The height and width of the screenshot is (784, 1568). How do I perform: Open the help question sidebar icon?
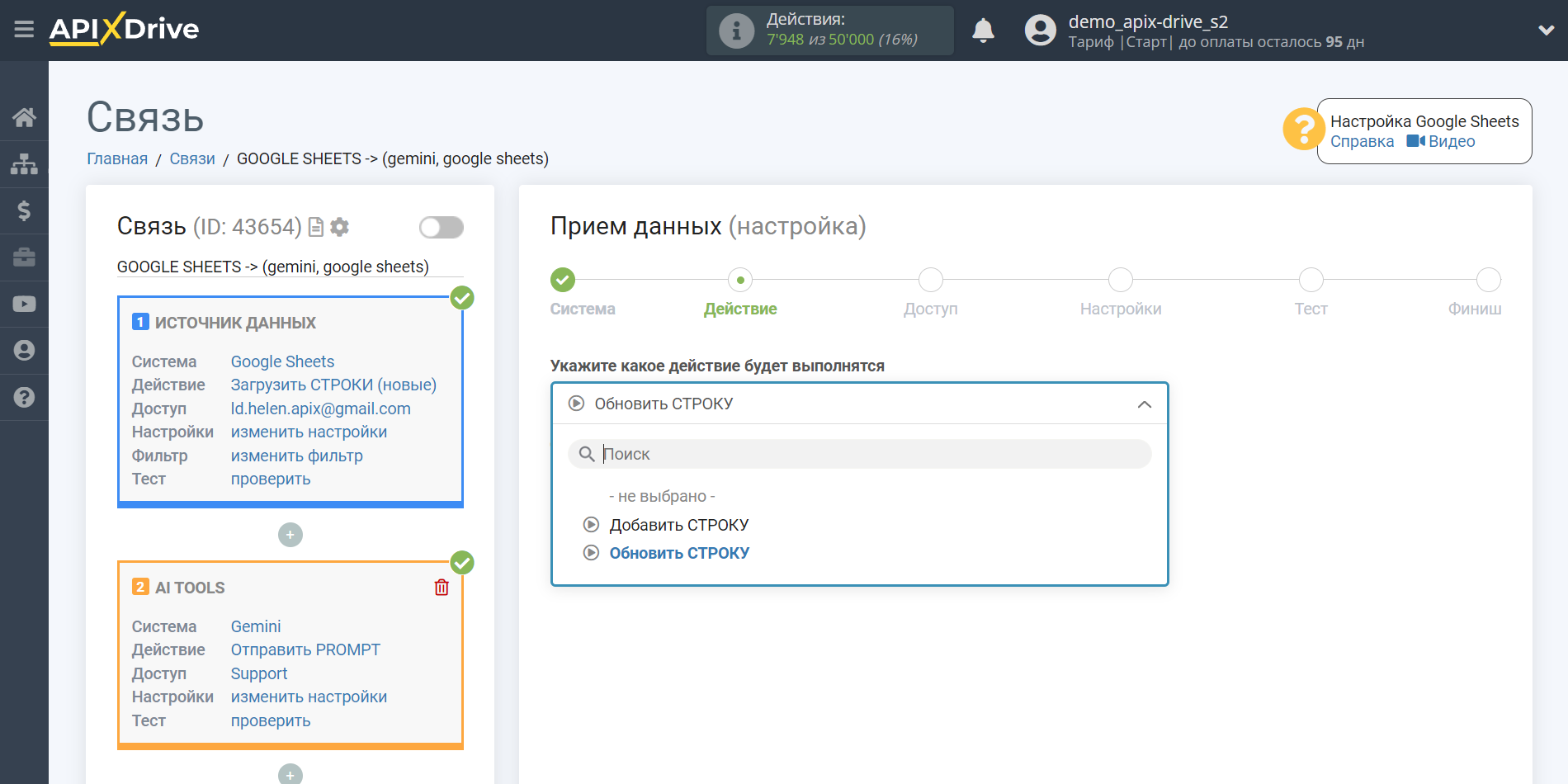[x=24, y=397]
